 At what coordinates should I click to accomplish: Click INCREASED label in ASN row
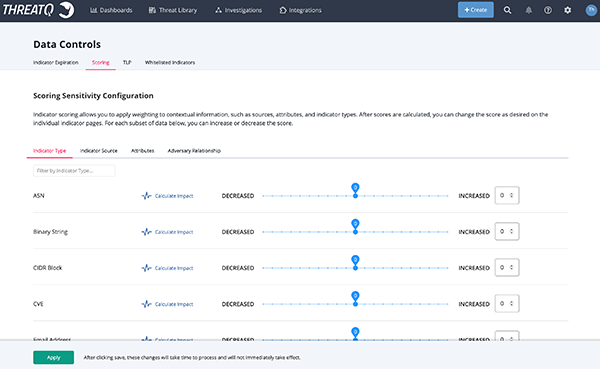click(x=474, y=196)
